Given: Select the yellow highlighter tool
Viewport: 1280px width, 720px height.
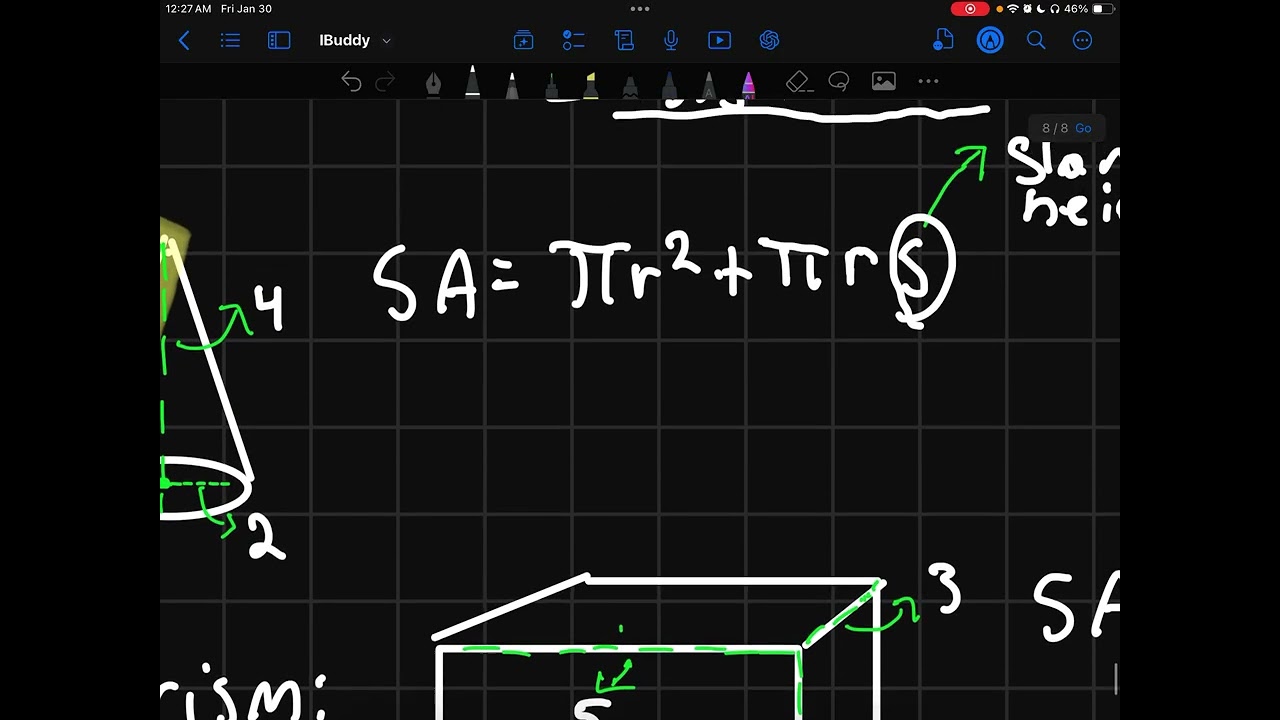Looking at the screenshot, I should [591, 84].
